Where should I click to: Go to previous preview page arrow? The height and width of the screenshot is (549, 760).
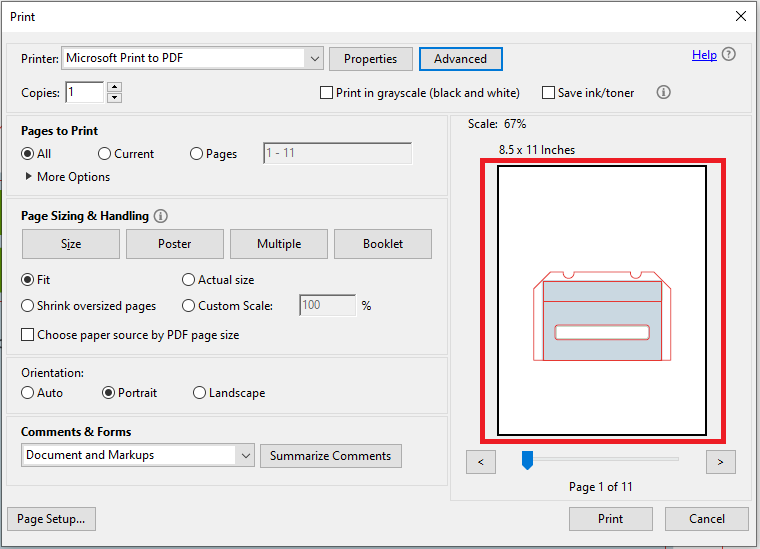pos(481,462)
